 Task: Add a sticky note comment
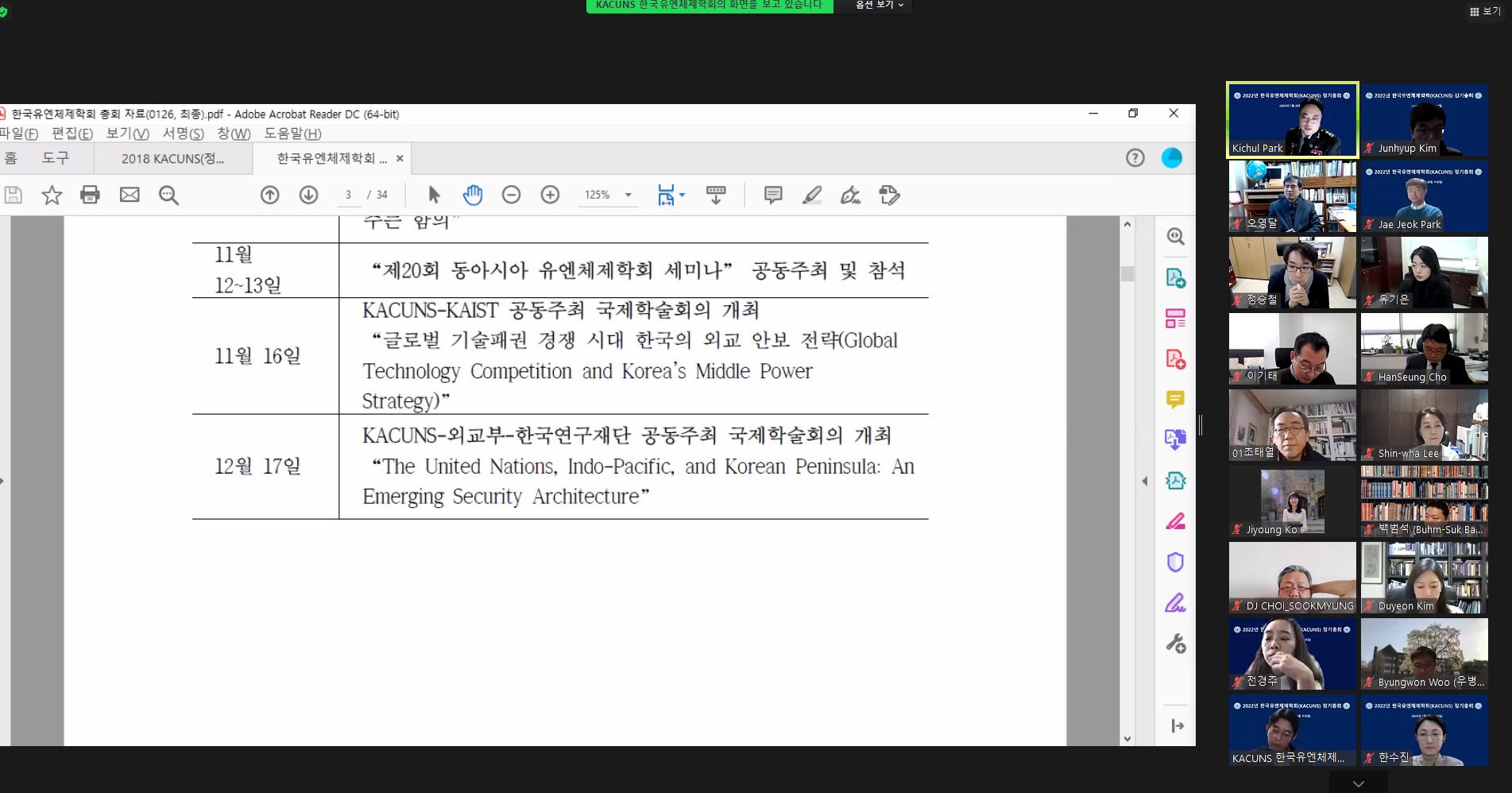(x=772, y=195)
